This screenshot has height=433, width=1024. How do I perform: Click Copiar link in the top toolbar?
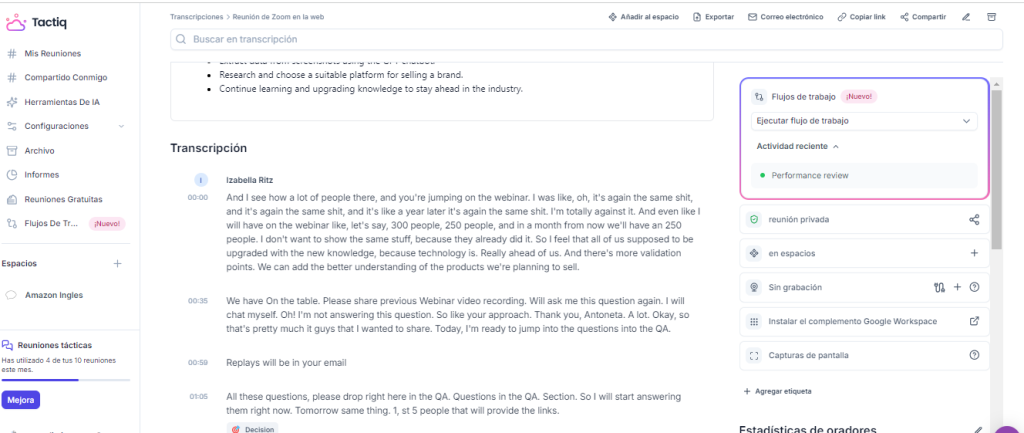[x=862, y=17]
